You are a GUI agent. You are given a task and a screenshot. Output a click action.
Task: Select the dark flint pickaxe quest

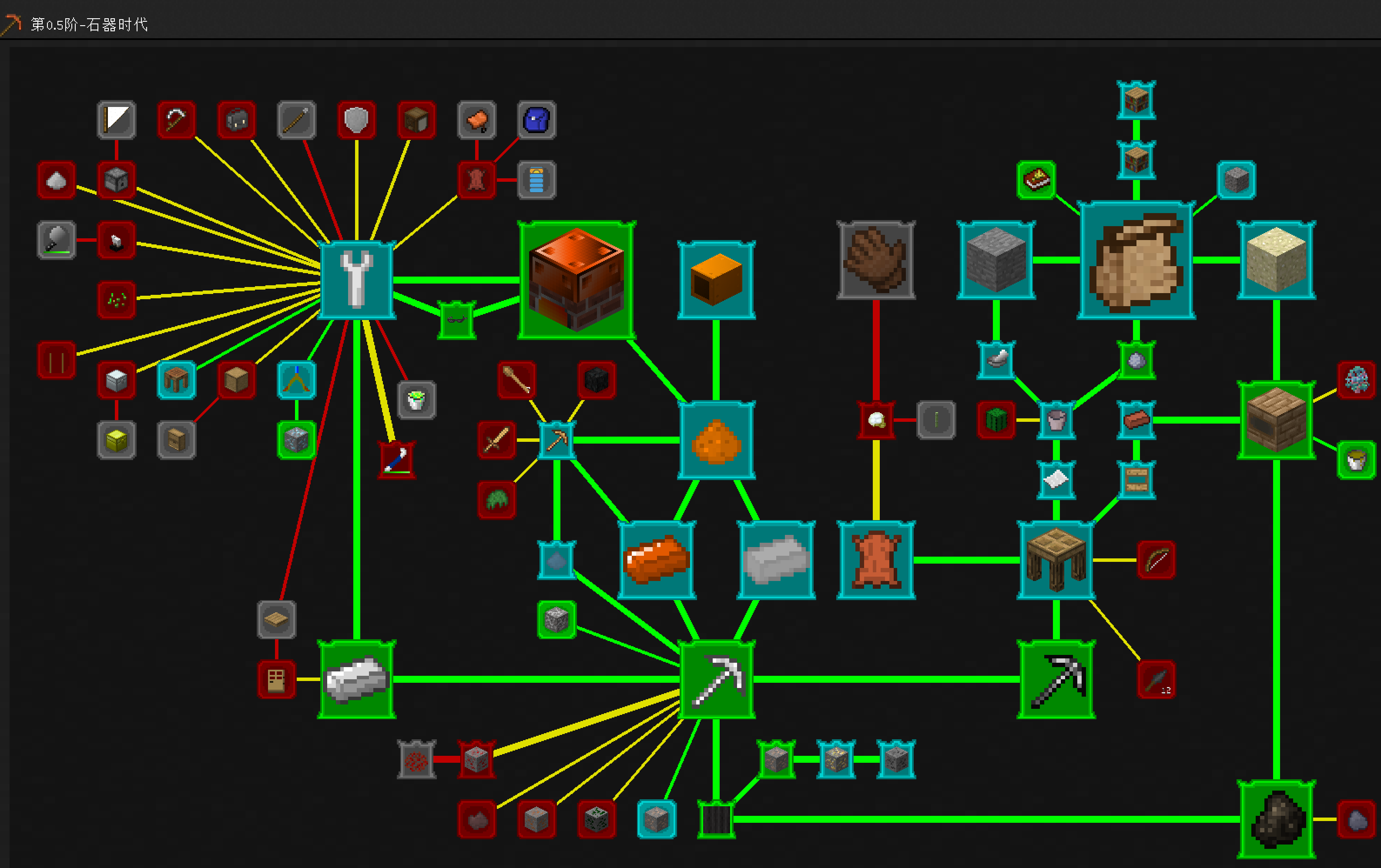(x=1056, y=679)
